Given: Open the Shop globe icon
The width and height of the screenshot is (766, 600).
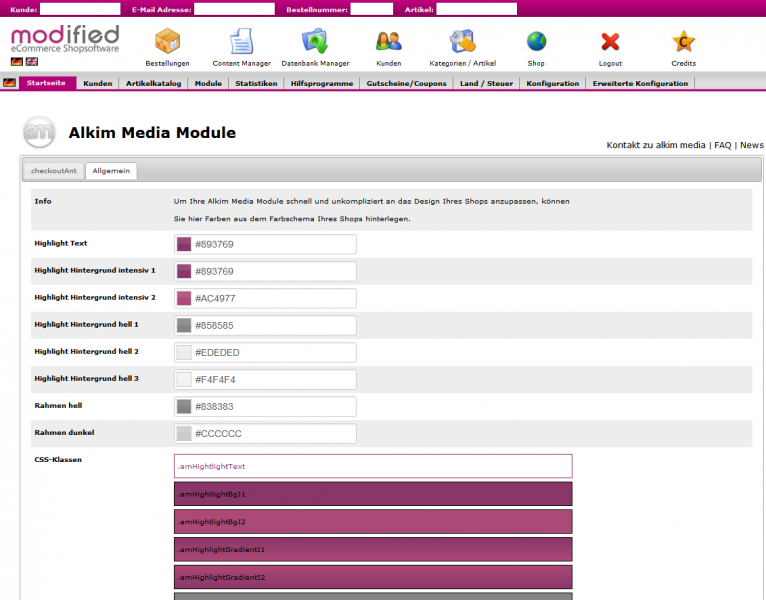Looking at the screenshot, I should point(536,42).
